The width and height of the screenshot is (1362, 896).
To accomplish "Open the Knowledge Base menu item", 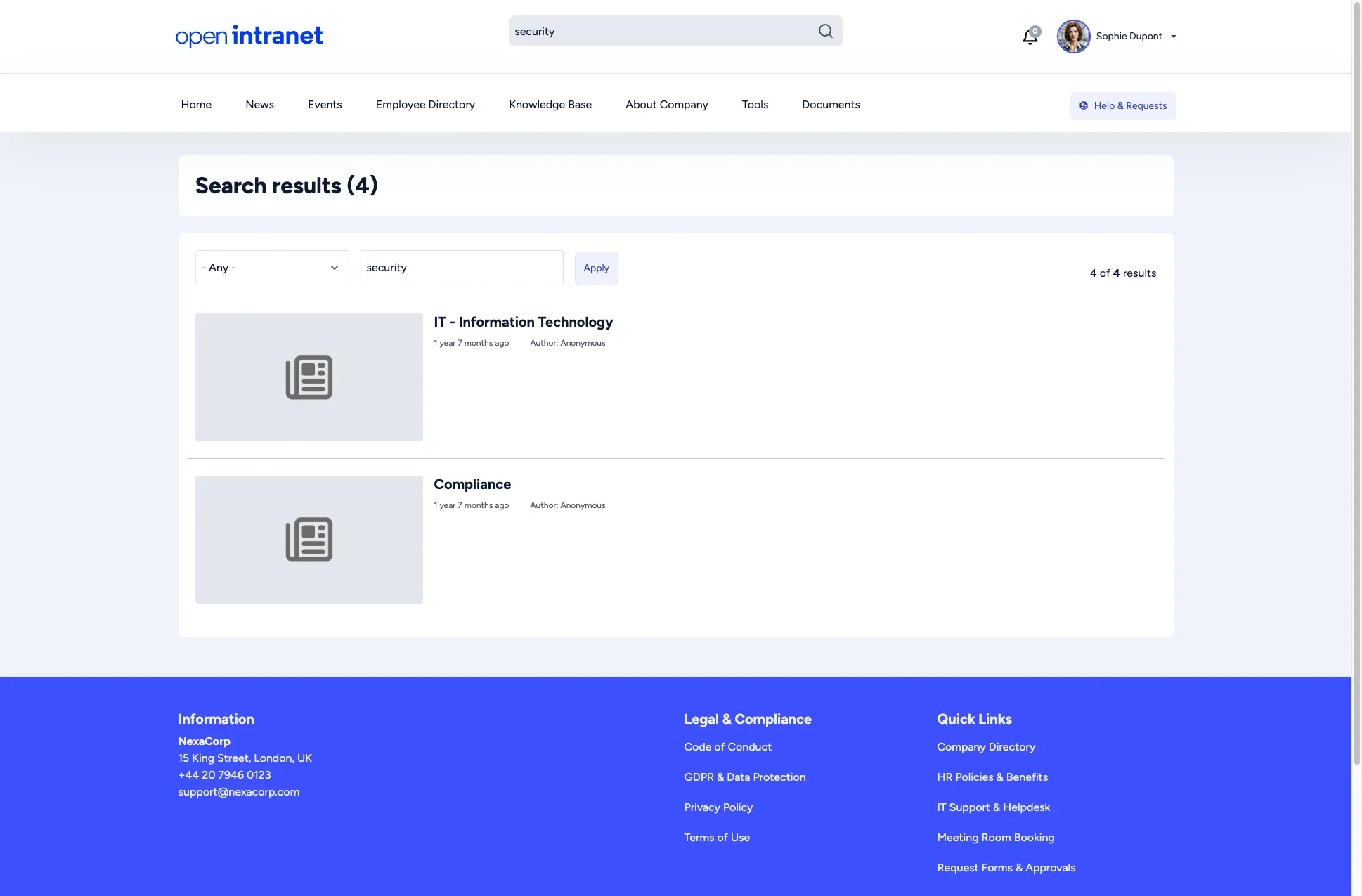I will [x=550, y=105].
